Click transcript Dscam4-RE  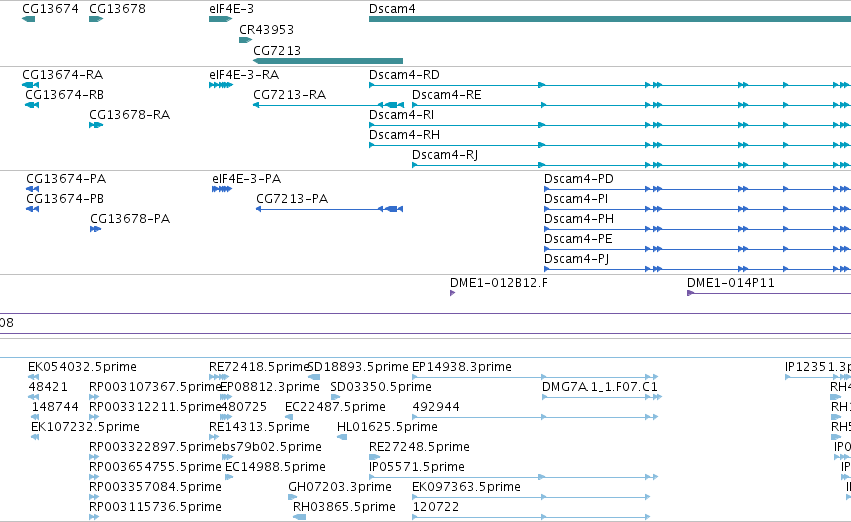point(446,94)
